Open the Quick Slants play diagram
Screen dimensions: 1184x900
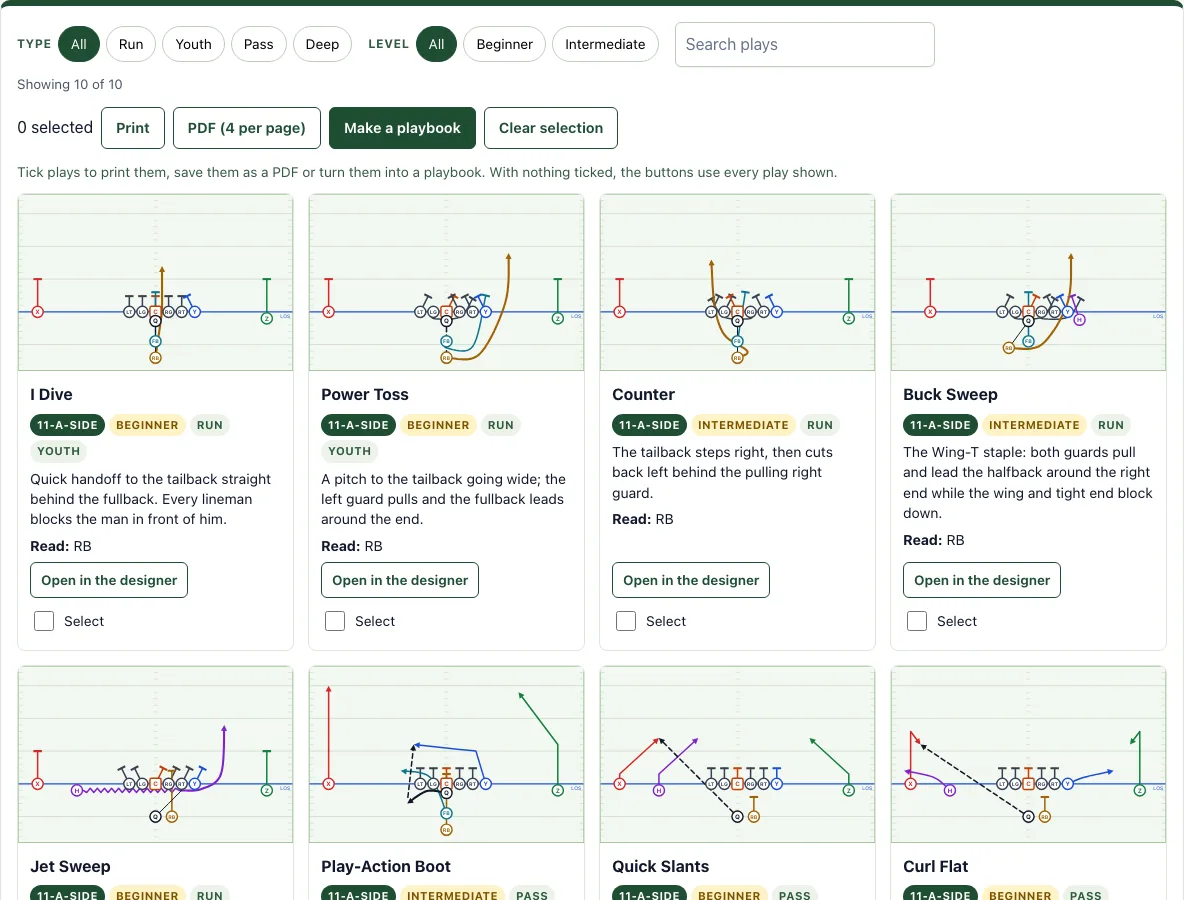pos(737,754)
